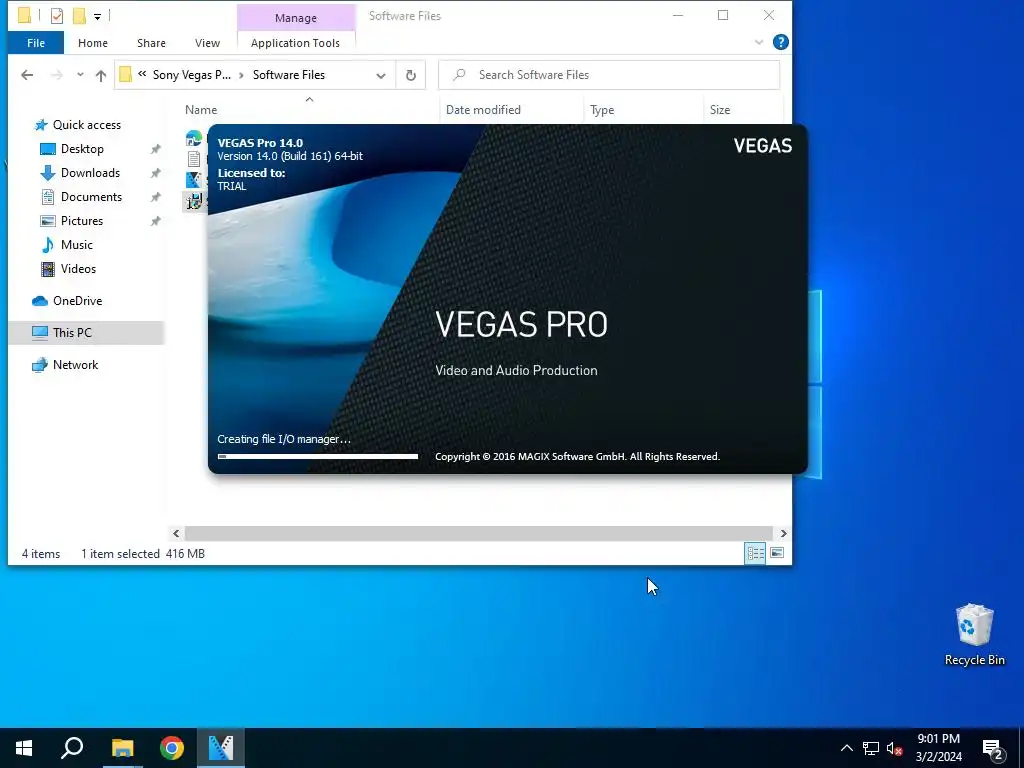Screen dimensions: 1024x768
Task: Click the network status tray icon
Action: click(x=871, y=748)
